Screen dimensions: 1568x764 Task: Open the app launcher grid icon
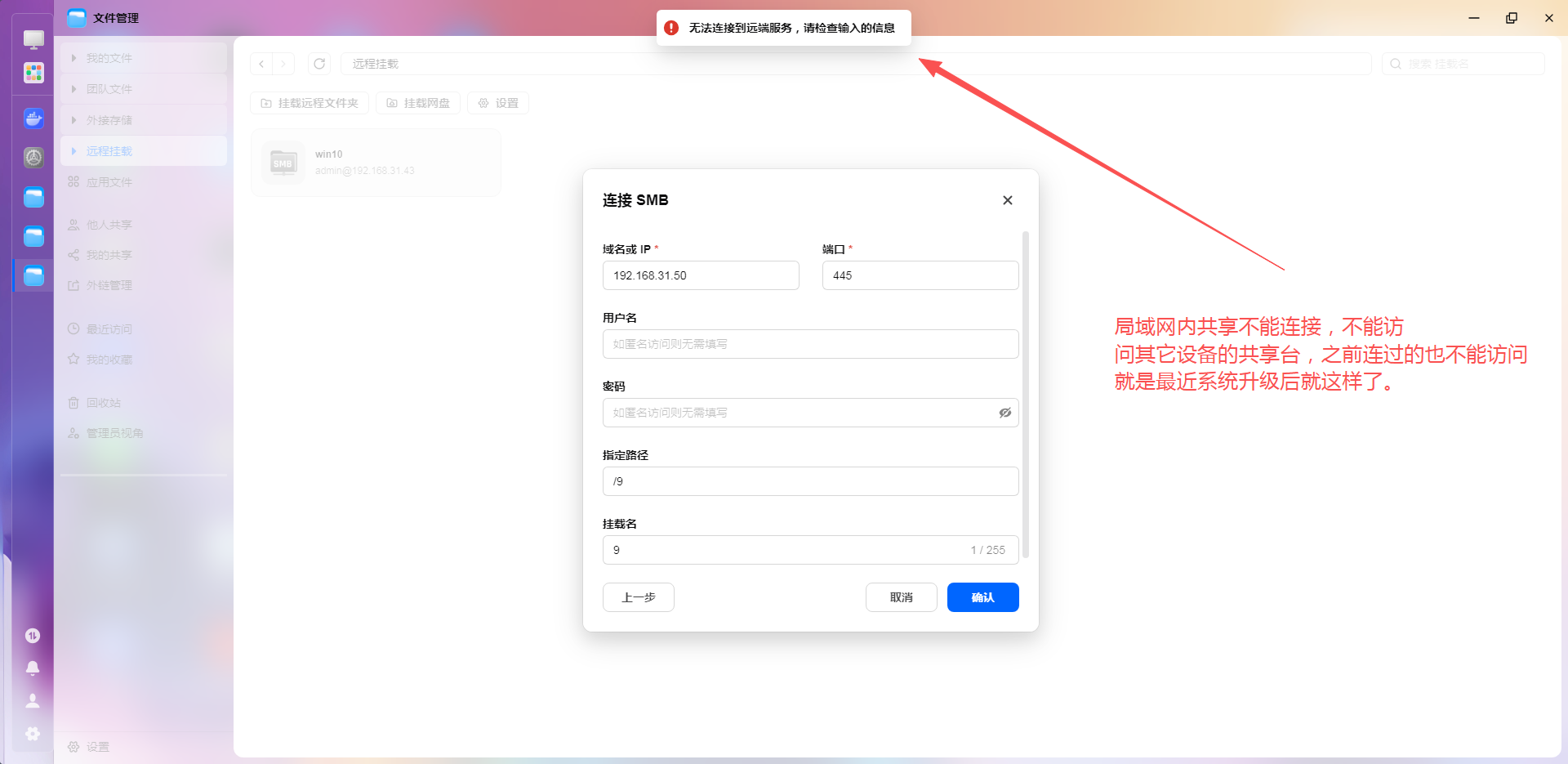(x=33, y=73)
